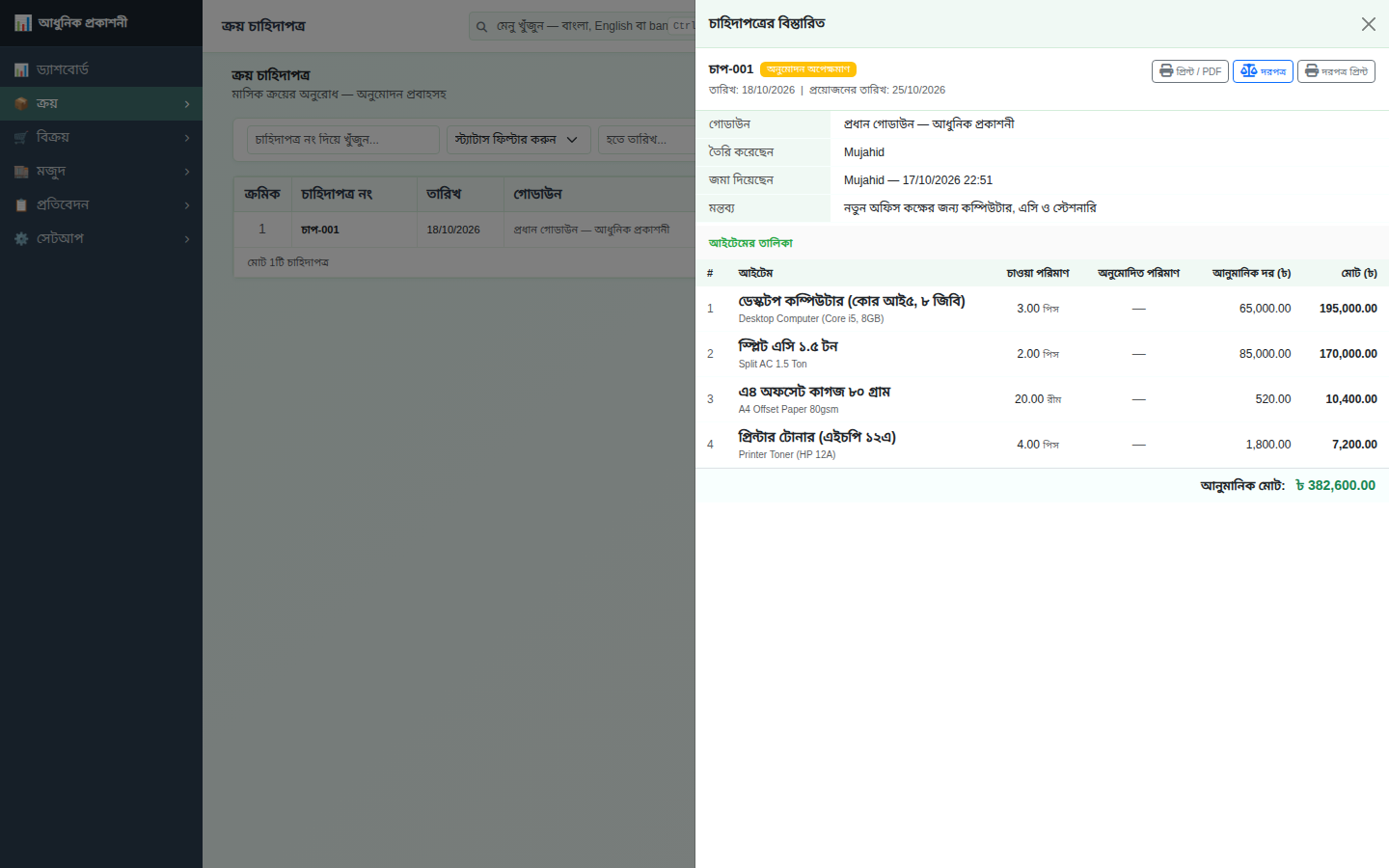Click the চাহিদাপত্র নং দিয়ে খুঁজুন search field
This screenshot has height=868, width=1389.
coord(343,140)
